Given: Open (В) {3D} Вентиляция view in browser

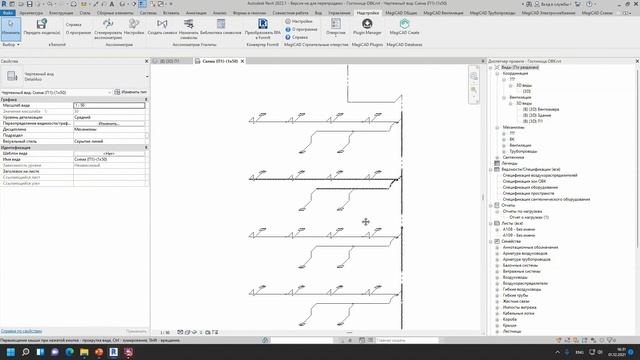Looking at the screenshot, I should coord(541,109).
